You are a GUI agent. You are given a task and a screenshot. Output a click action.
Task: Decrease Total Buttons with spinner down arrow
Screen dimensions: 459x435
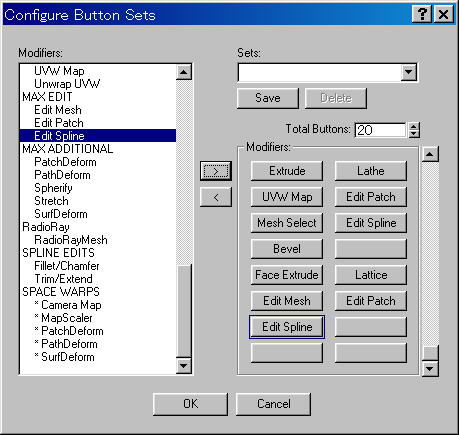[x=414, y=134]
